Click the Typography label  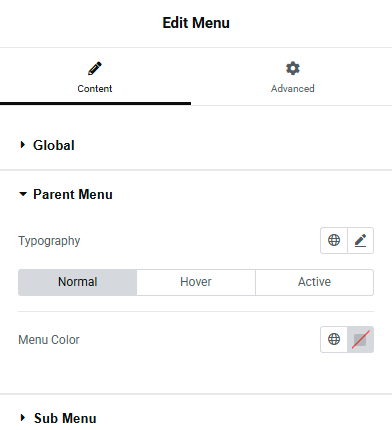click(49, 241)
